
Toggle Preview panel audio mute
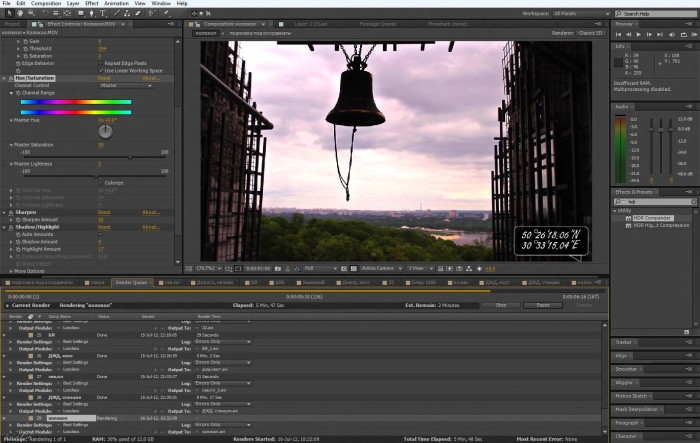pos(672,34)
